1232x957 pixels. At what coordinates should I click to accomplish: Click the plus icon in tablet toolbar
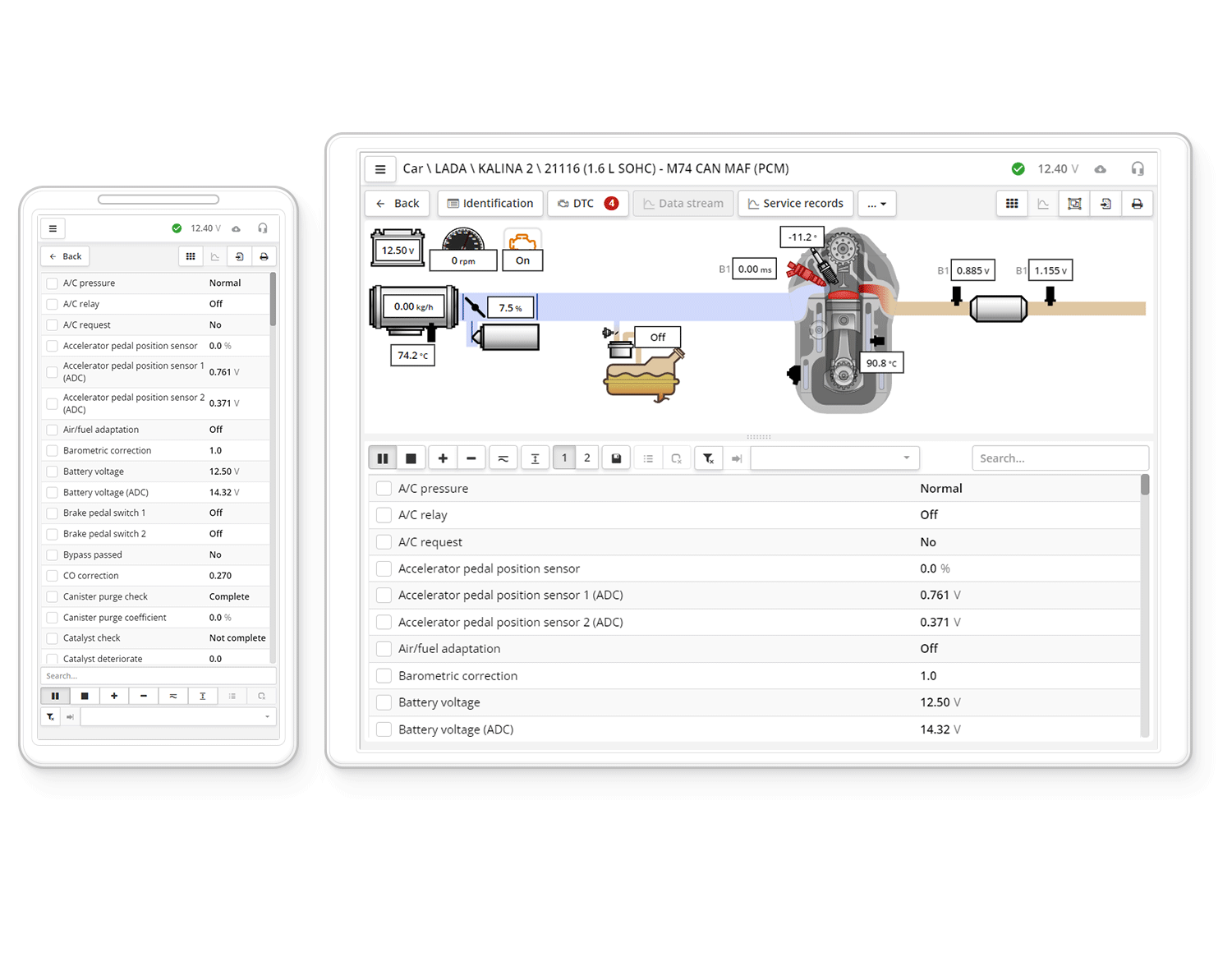pyautogui.click(x=443, y=458)
